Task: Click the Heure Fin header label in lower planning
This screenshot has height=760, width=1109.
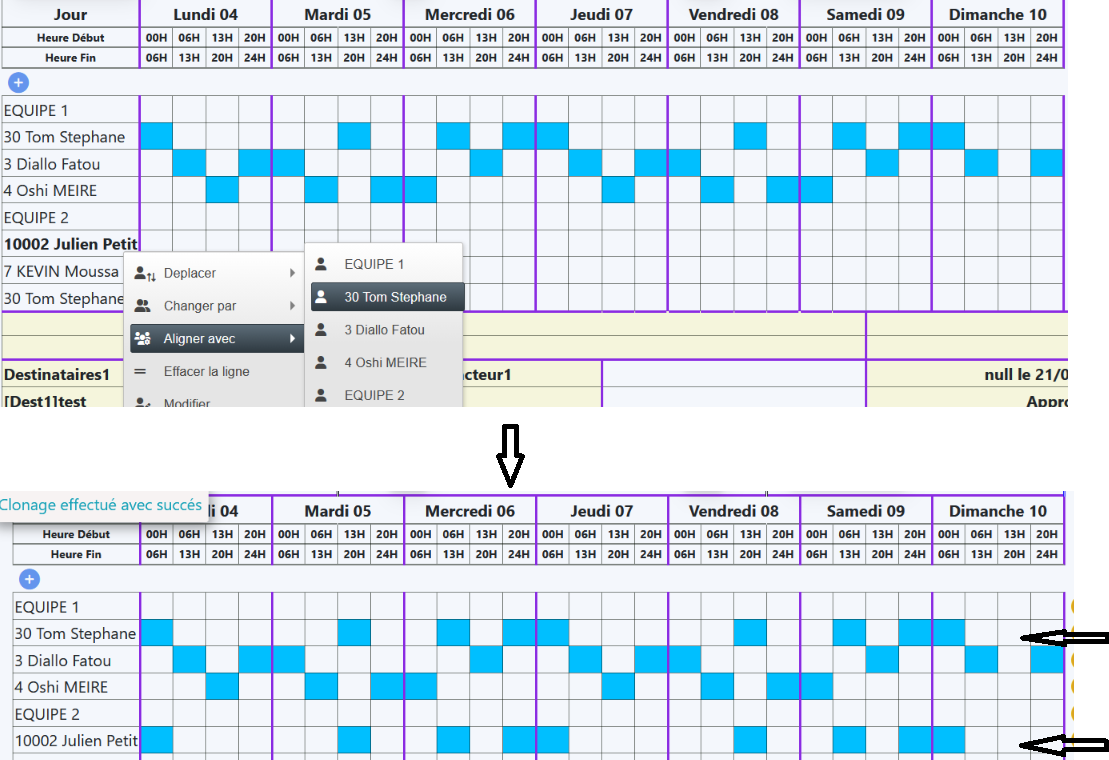Action: (76, 554)
